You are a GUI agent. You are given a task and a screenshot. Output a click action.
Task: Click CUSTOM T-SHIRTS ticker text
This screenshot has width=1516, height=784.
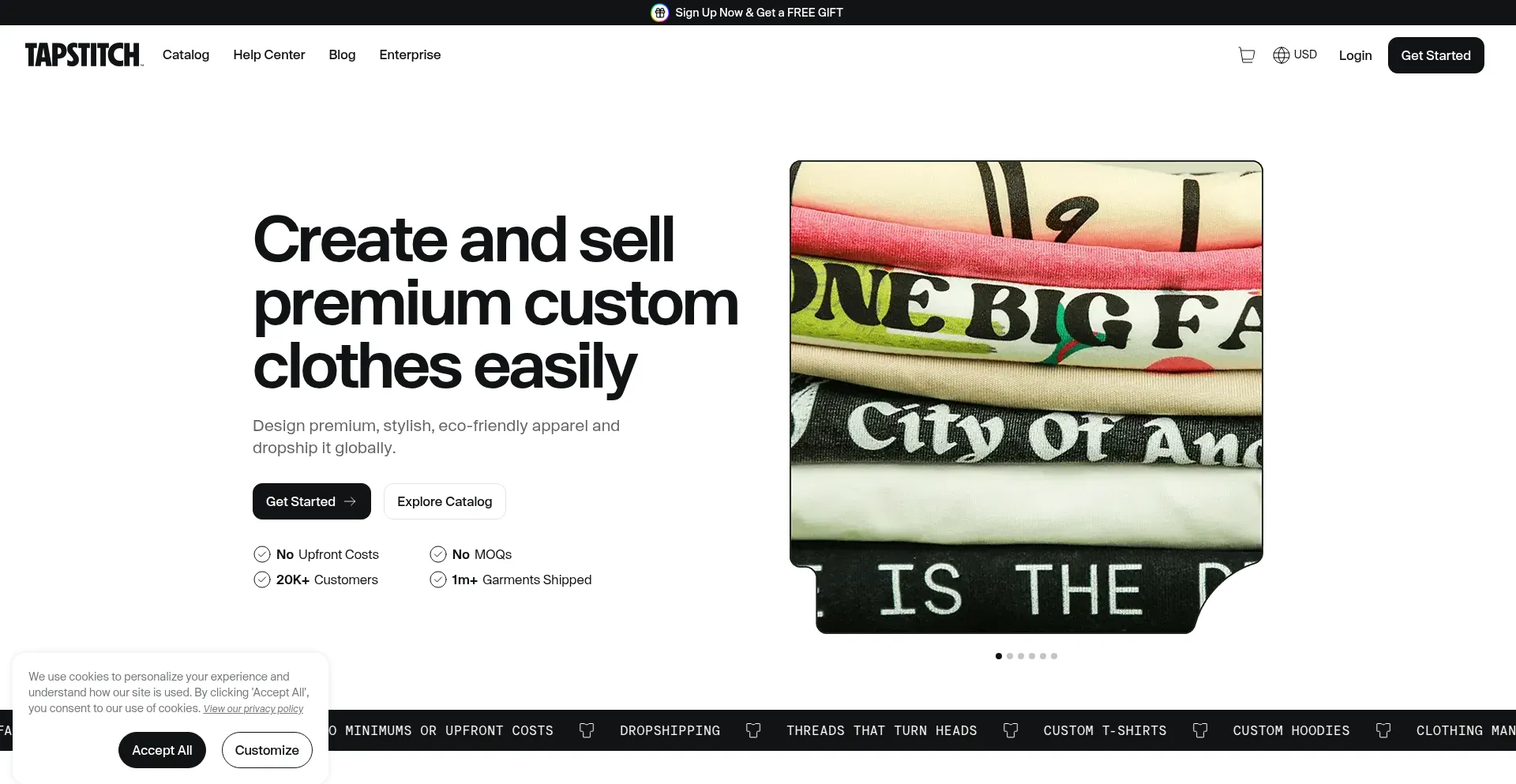pos(1105,730)
